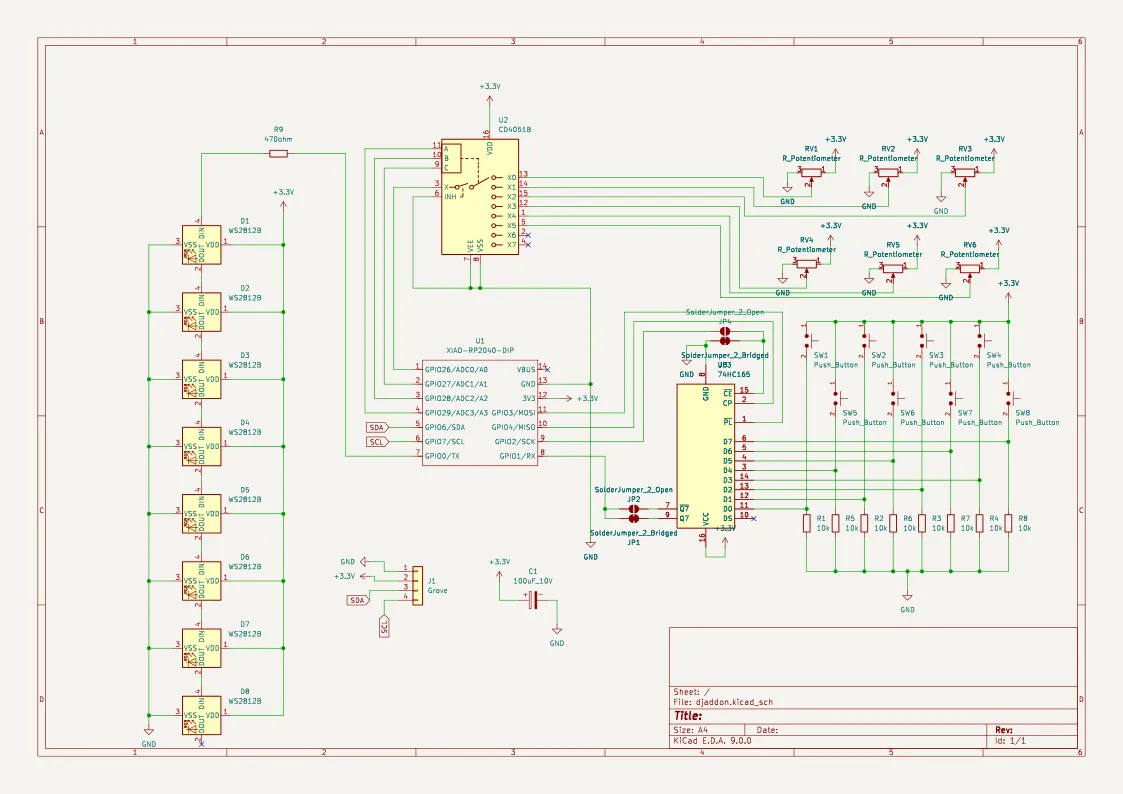Select the C1 capacitor symbol
Screen dimensions: 1123x794
coord(533,600)
